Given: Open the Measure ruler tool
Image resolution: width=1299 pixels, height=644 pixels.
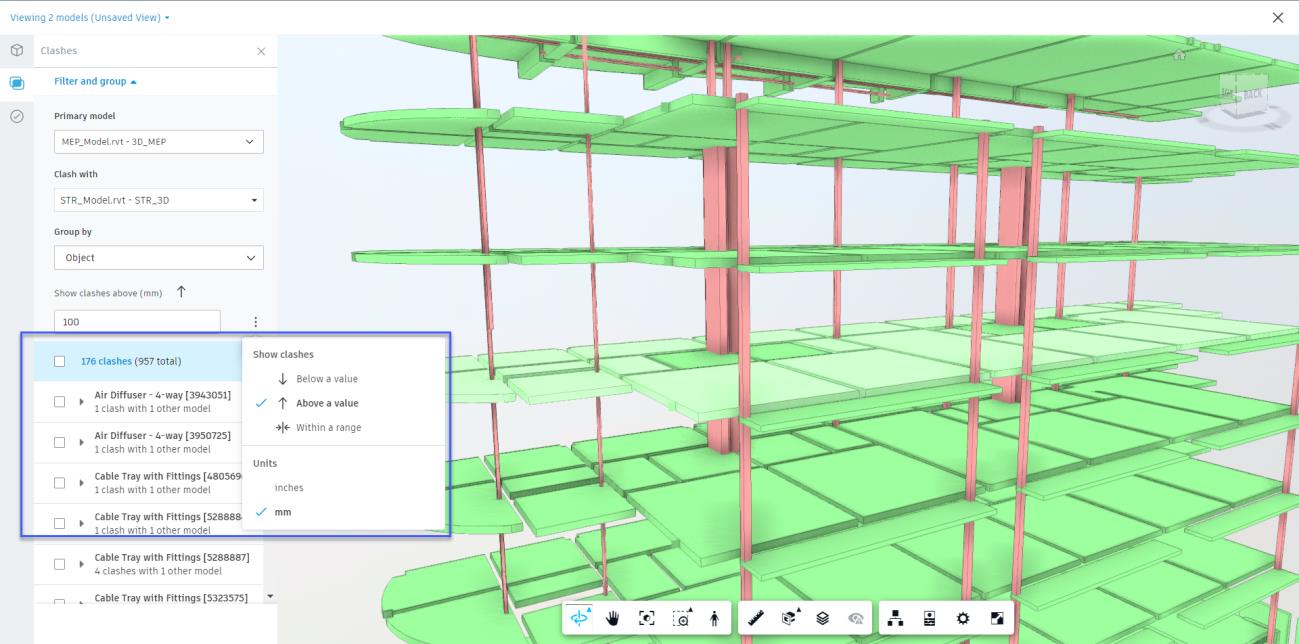Looking at the screenshot, I should point(756,619).
